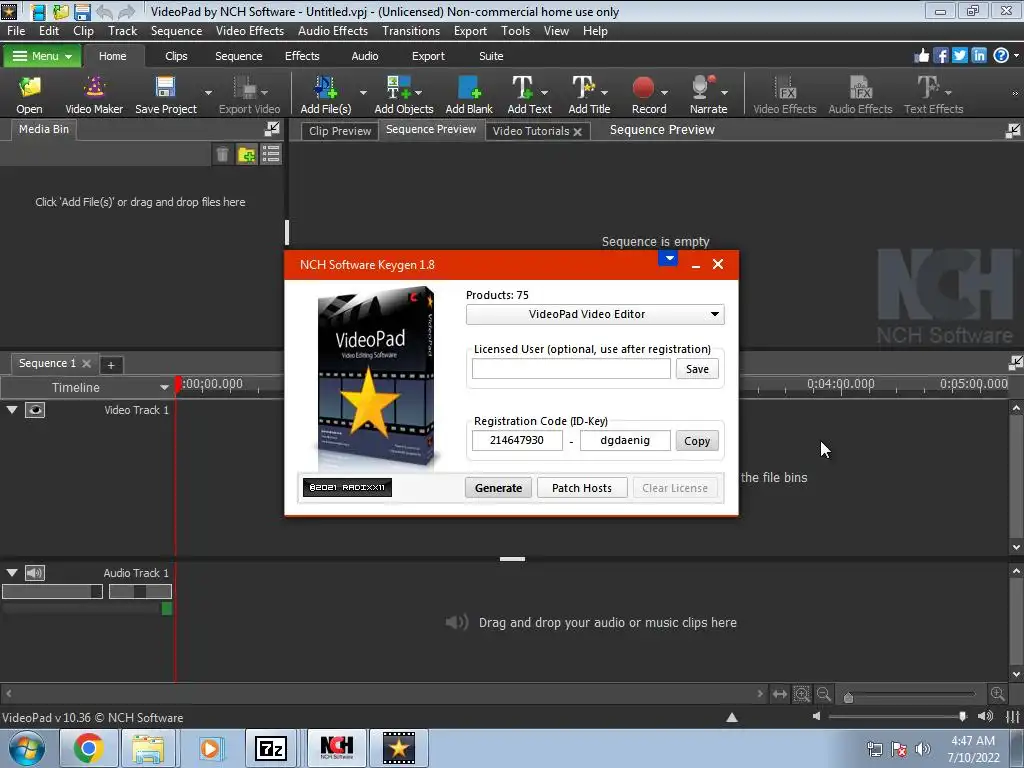Click the timeline zoom out magnifier

point(824,694)
